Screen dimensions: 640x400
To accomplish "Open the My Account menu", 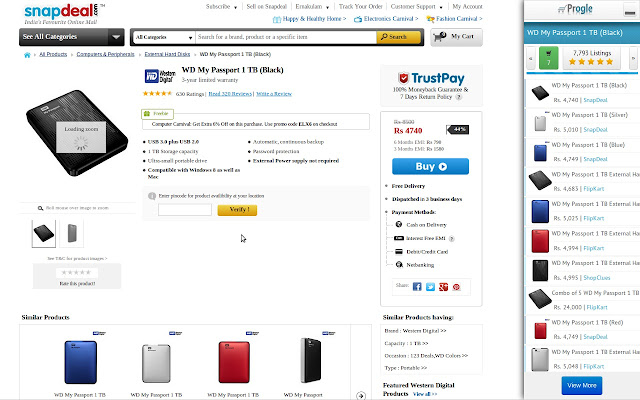I will pos(467,7).
